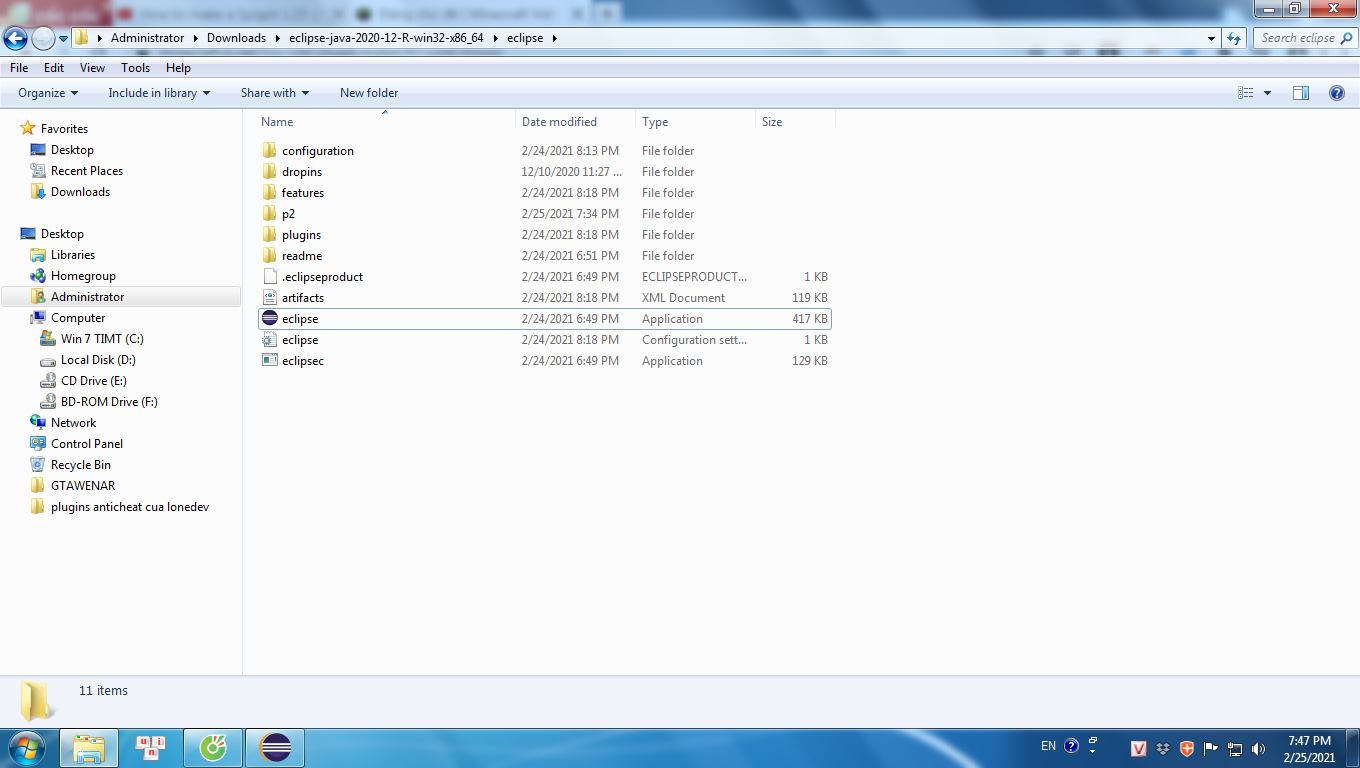Image resolution: width=1360 pixels, height=768 pixels.
Task: Open Recycle Bin from the navigation pane
Action: pyautogui.click(x=81, y=465)
